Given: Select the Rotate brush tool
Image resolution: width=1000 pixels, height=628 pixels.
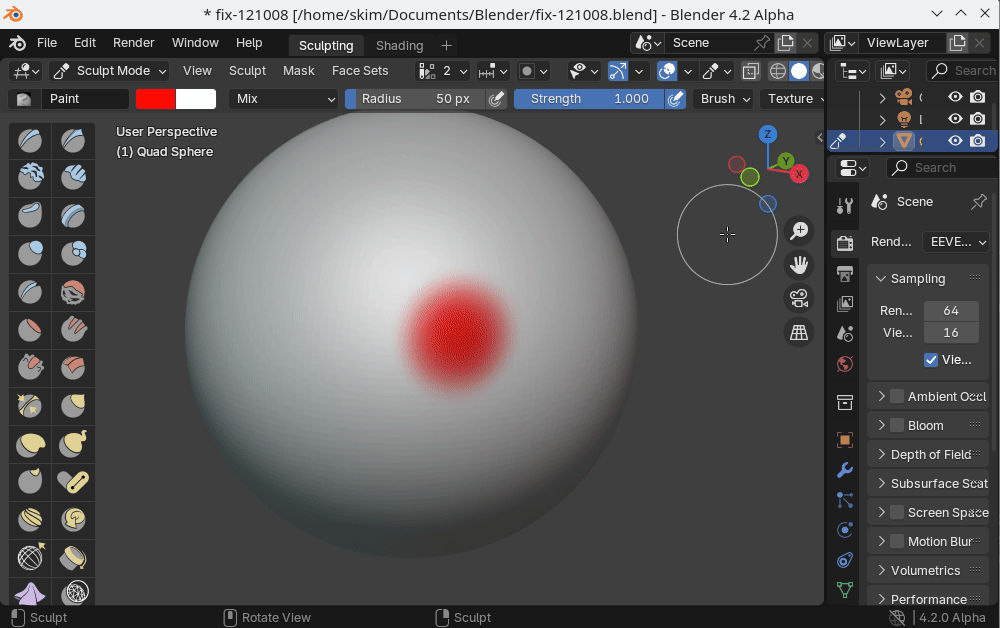Looking at the screenshot, I should tap(73, 519).
